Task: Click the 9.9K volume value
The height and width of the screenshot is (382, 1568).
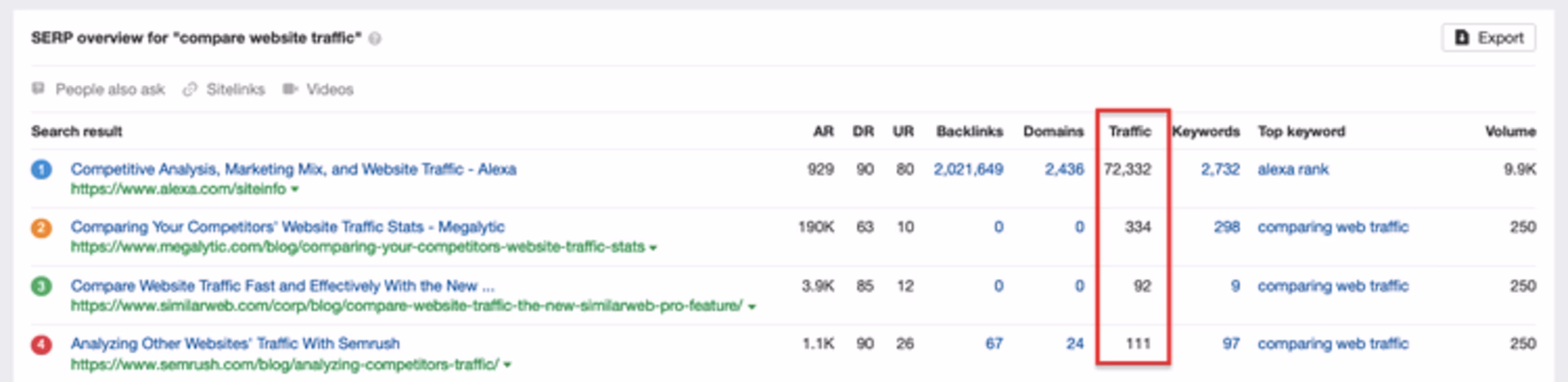Action: pyautogui.click(x=1520, y=169)
